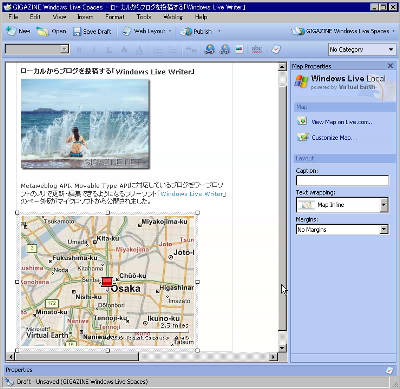Open the File menu

pos(14,16)
